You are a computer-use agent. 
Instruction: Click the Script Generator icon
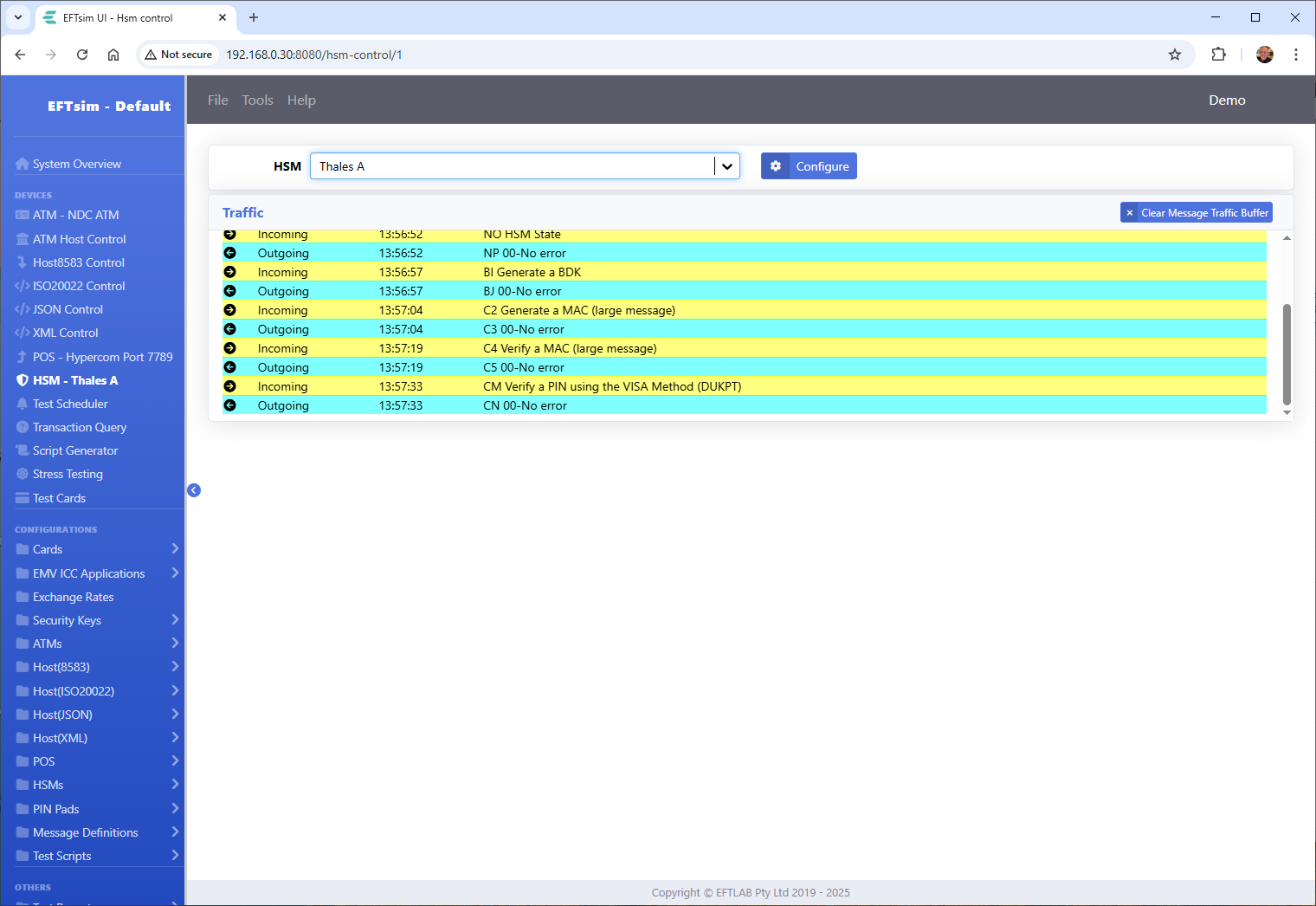click(23, 450)
